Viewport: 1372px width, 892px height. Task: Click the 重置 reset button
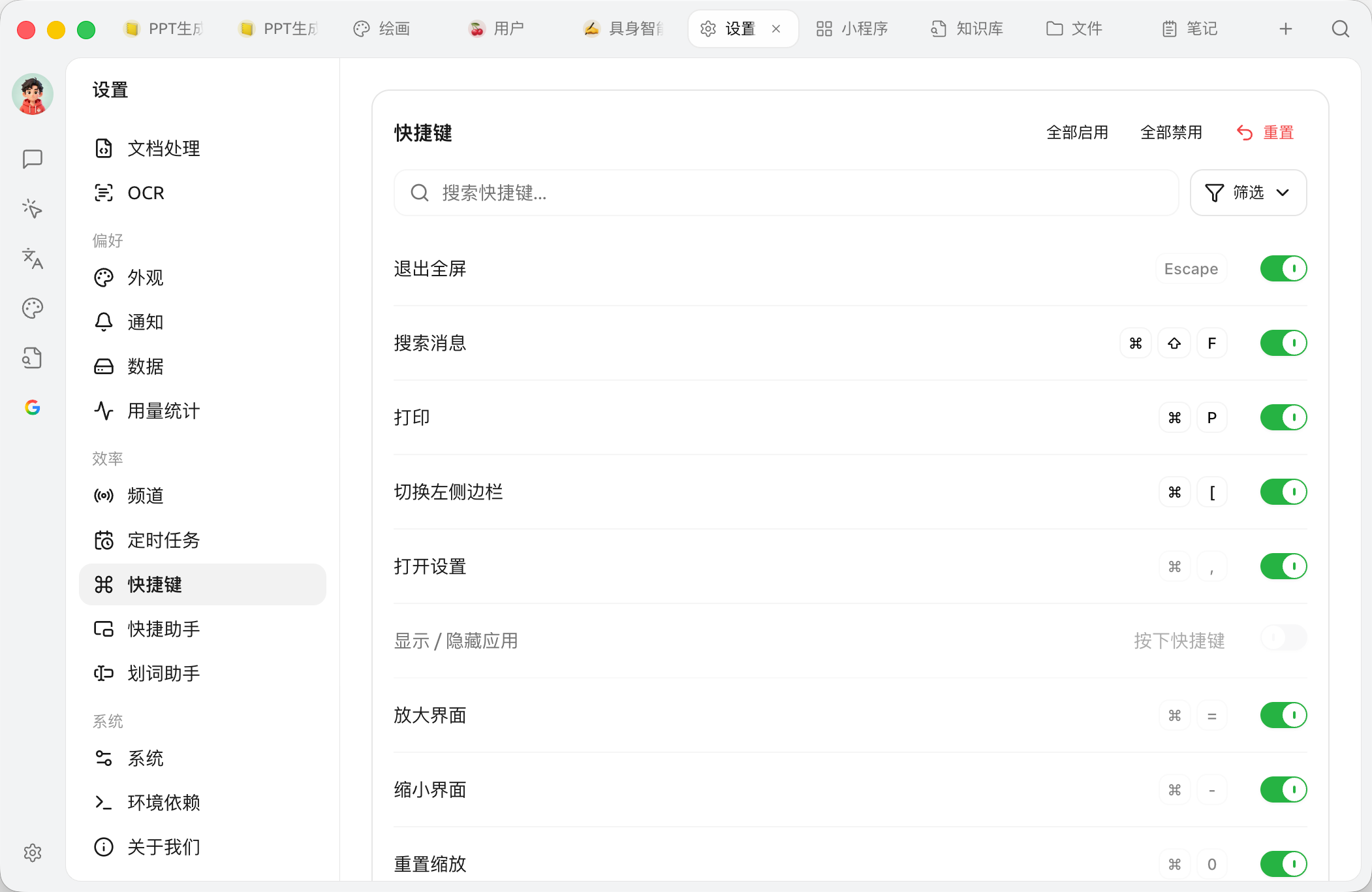[x=1265, y=133]
